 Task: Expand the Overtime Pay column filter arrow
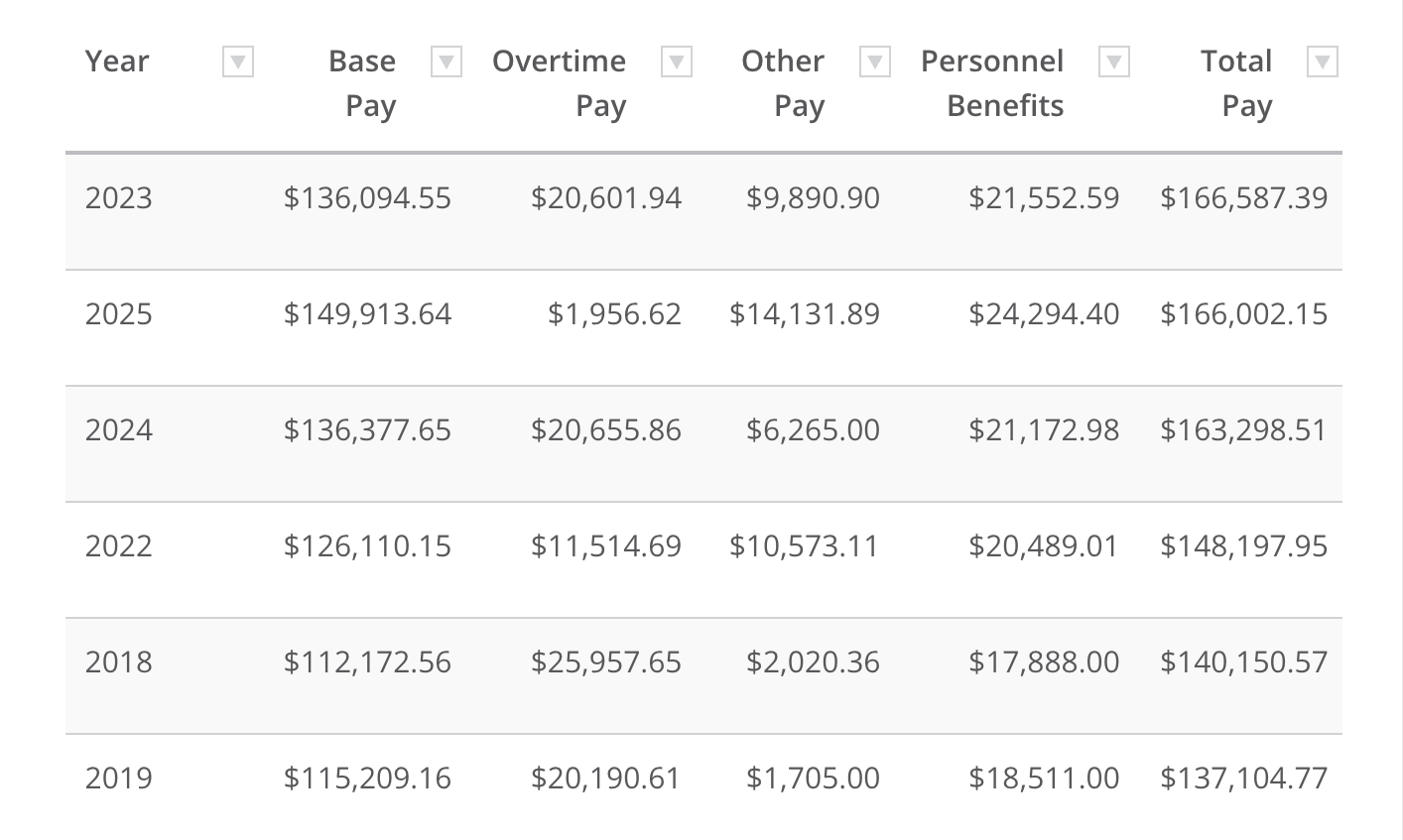(677, 62)
